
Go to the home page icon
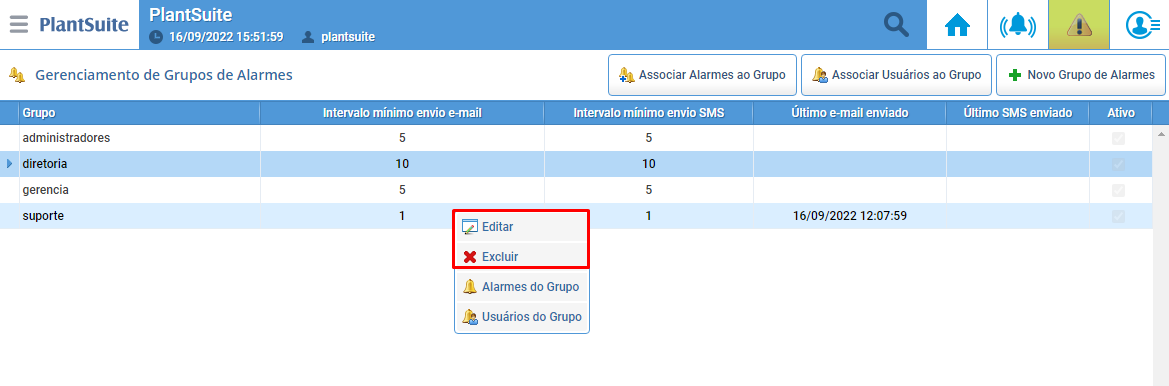click(957, 25)
